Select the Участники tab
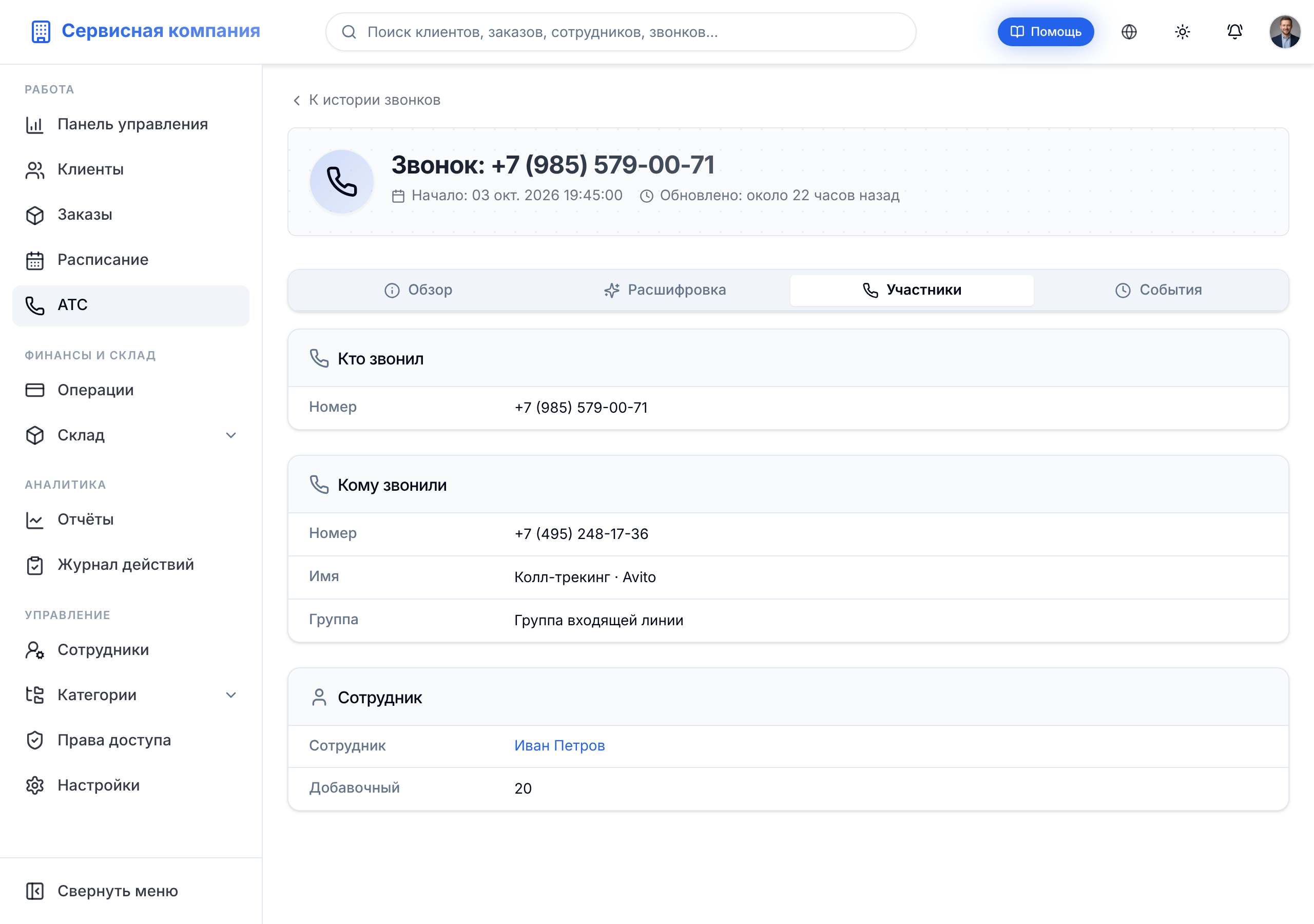Viewport: 1314px width, 924px height. [x=912, y=290]
